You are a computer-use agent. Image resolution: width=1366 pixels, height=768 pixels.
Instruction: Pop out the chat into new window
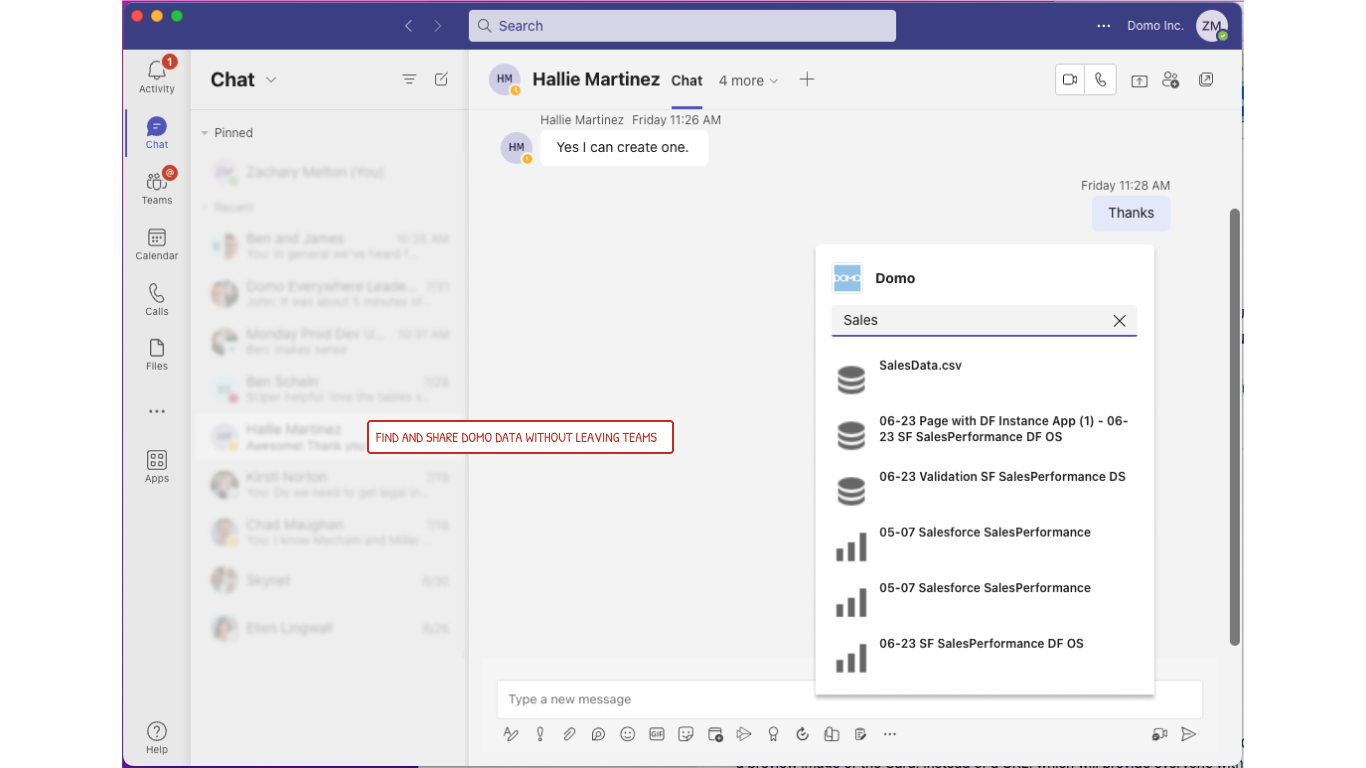[x=1206, y=80]
